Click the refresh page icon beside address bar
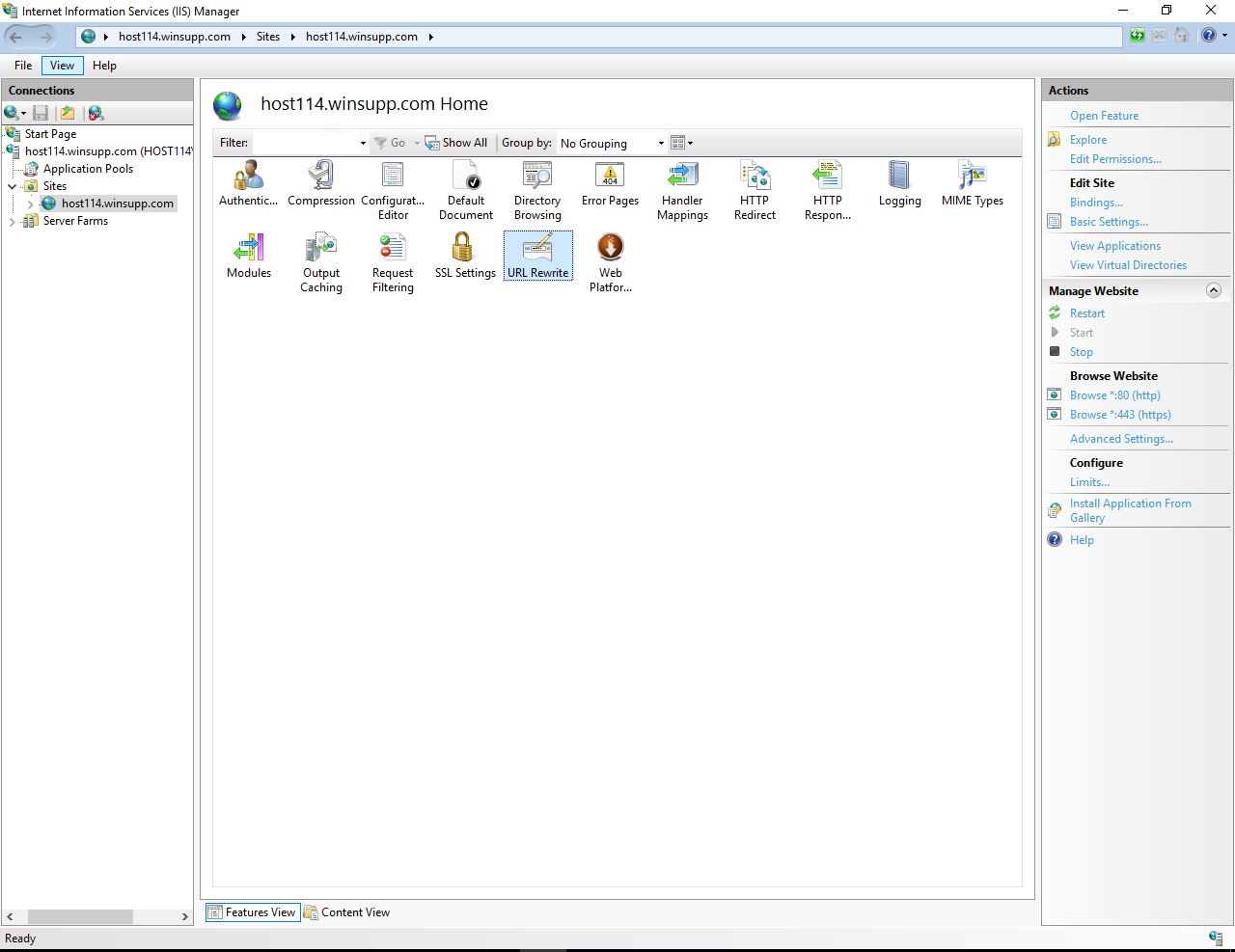Viewport: 1235px width, 952px height. pyautogui.click(x=1138, y=36)
